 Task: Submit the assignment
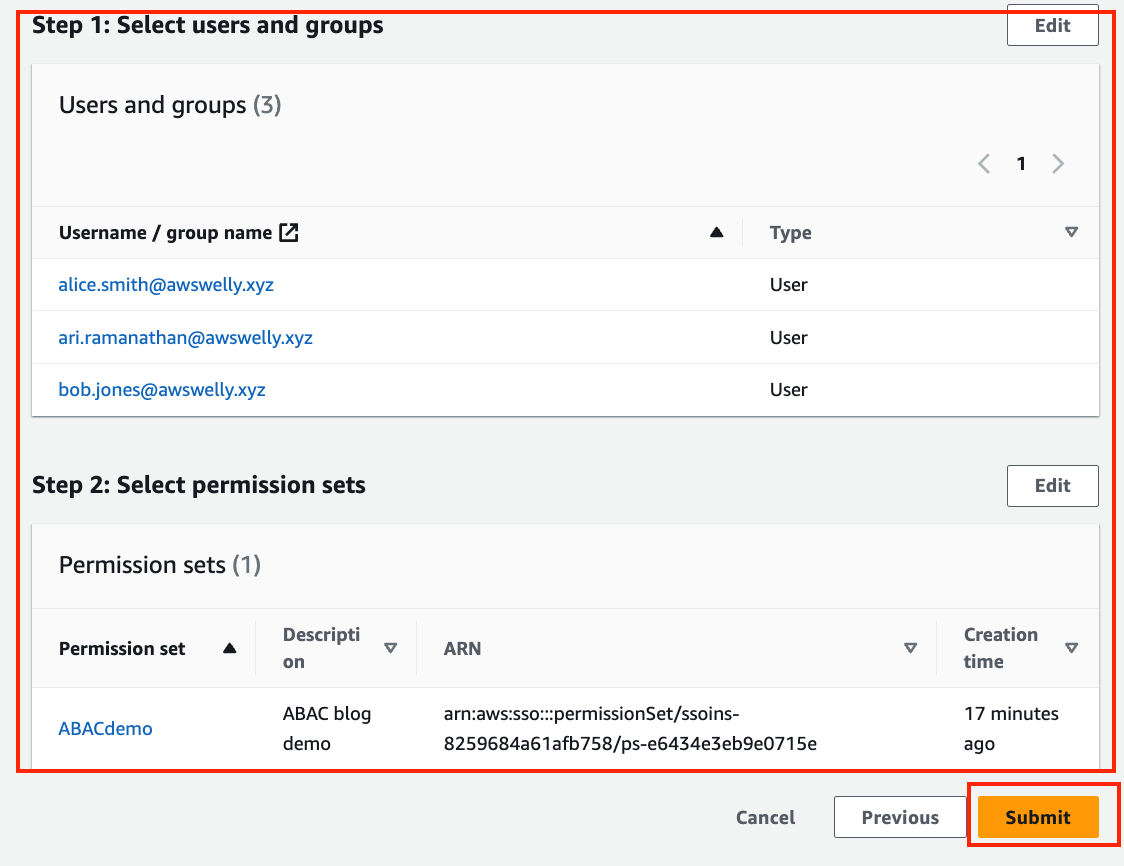pyautogui.click(x=1038, y=817)
